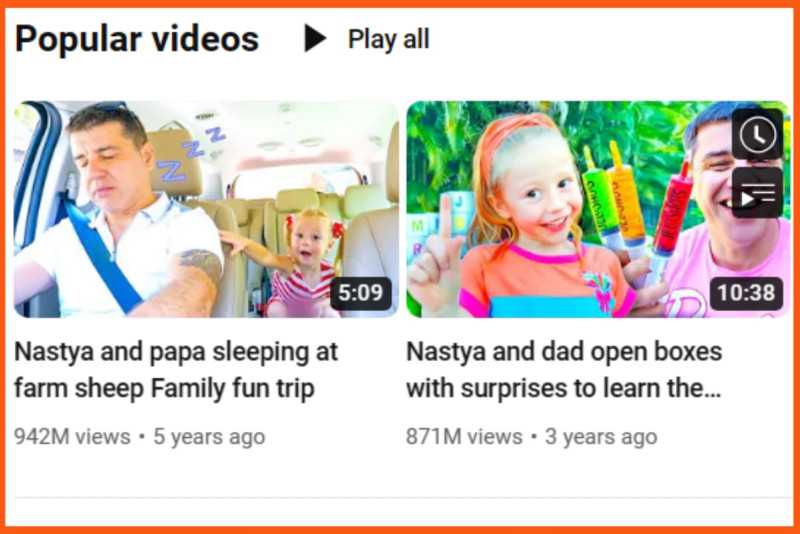Viewport: 800px width, 534px height.
Task: Click the 'farm sheep Family fun trip' text
Action: 164,388
